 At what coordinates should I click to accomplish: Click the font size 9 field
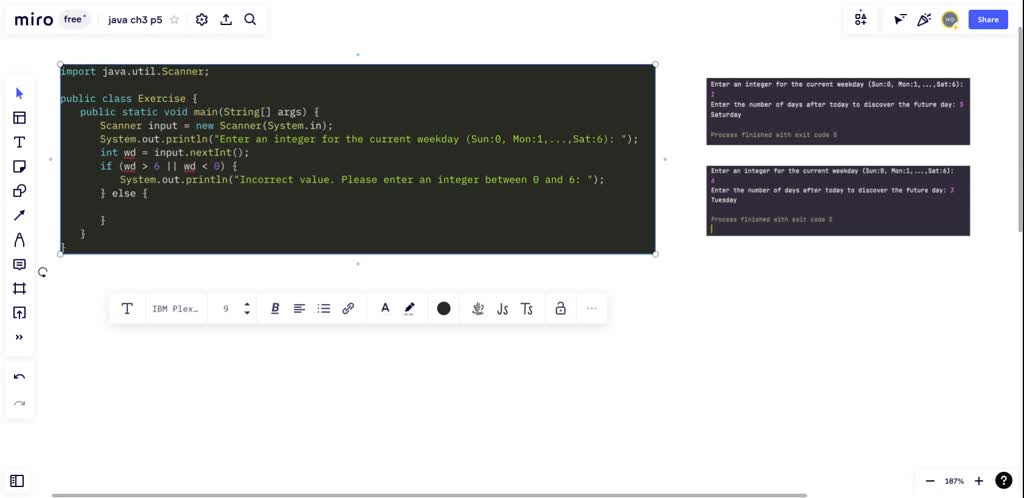tap(226, 309)
